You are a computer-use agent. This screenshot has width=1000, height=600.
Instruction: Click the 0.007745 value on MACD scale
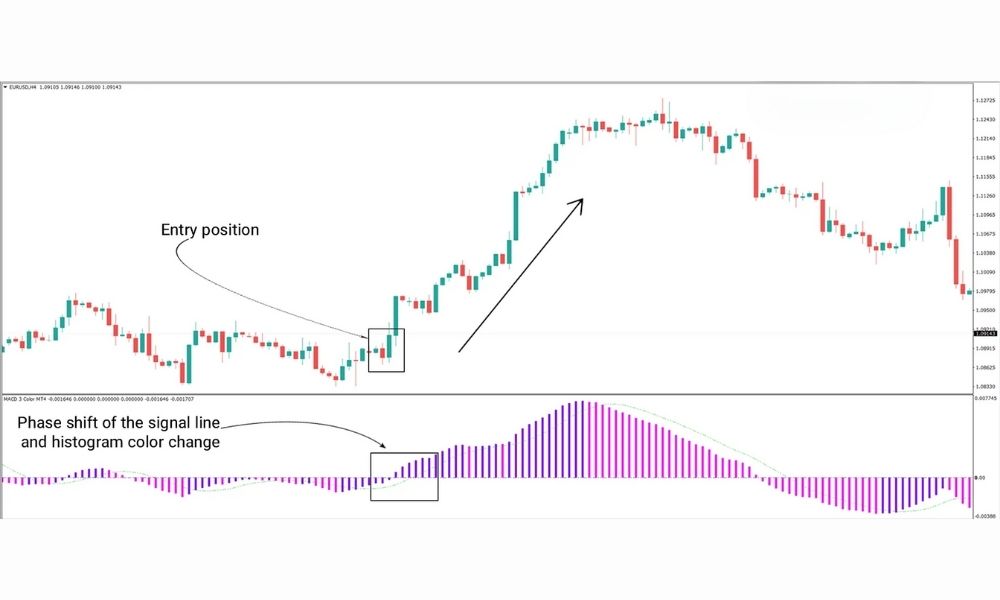984,398
